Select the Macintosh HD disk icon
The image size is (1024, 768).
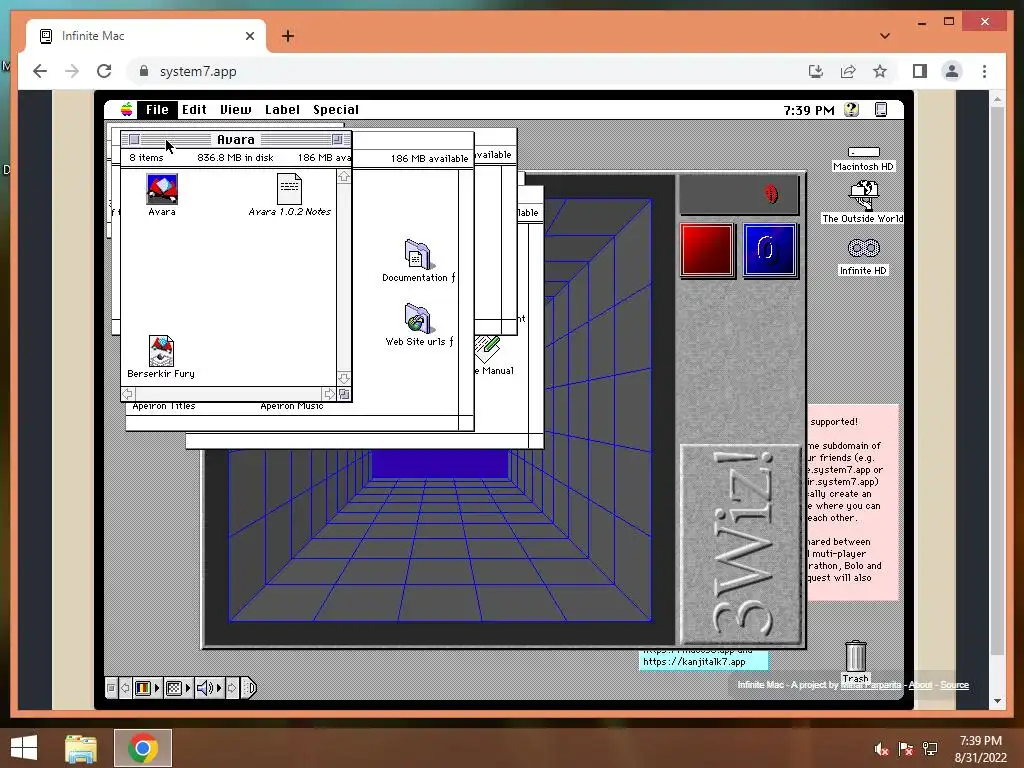[x=863, y=152]
